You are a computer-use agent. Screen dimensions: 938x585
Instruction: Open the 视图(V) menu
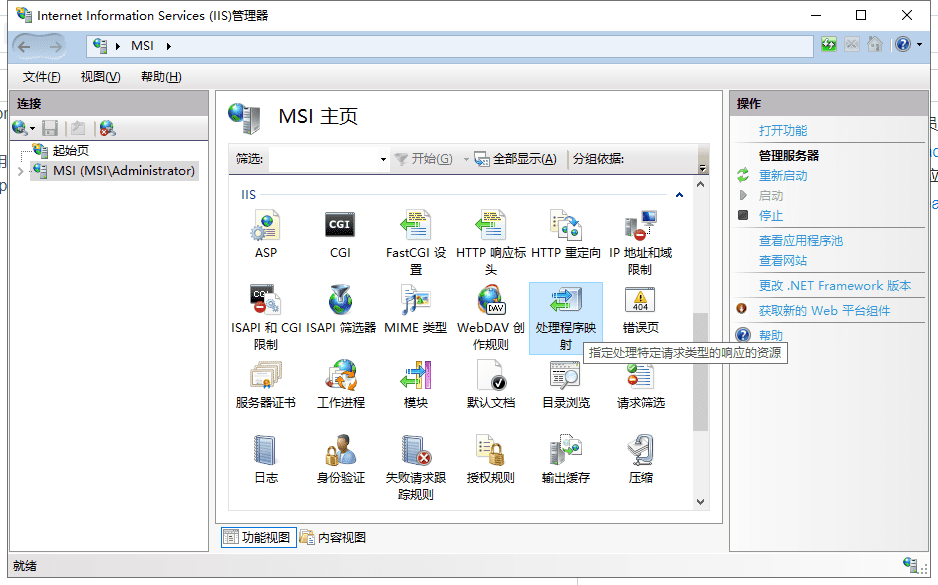pos(100,77)
